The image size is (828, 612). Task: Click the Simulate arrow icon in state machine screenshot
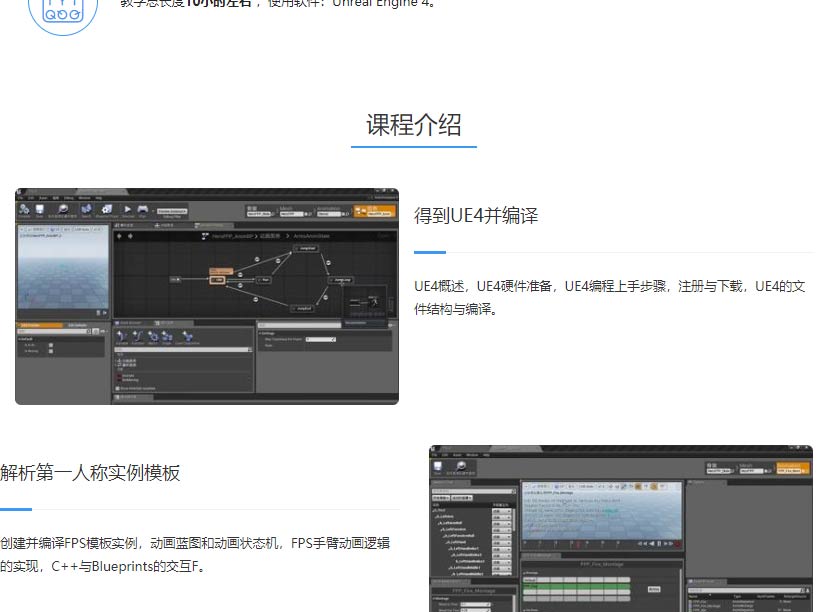click(x=127, y=210)
